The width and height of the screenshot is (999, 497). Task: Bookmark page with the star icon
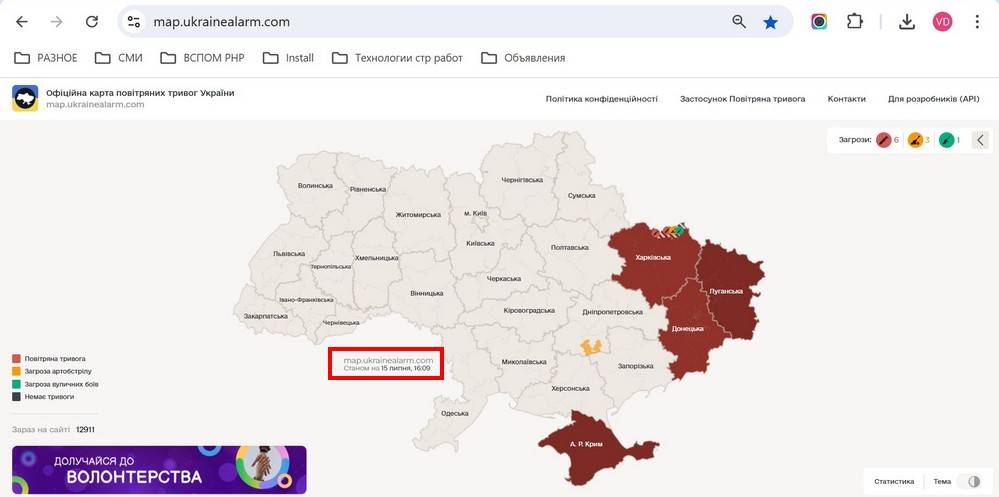(x=770, y=22)
